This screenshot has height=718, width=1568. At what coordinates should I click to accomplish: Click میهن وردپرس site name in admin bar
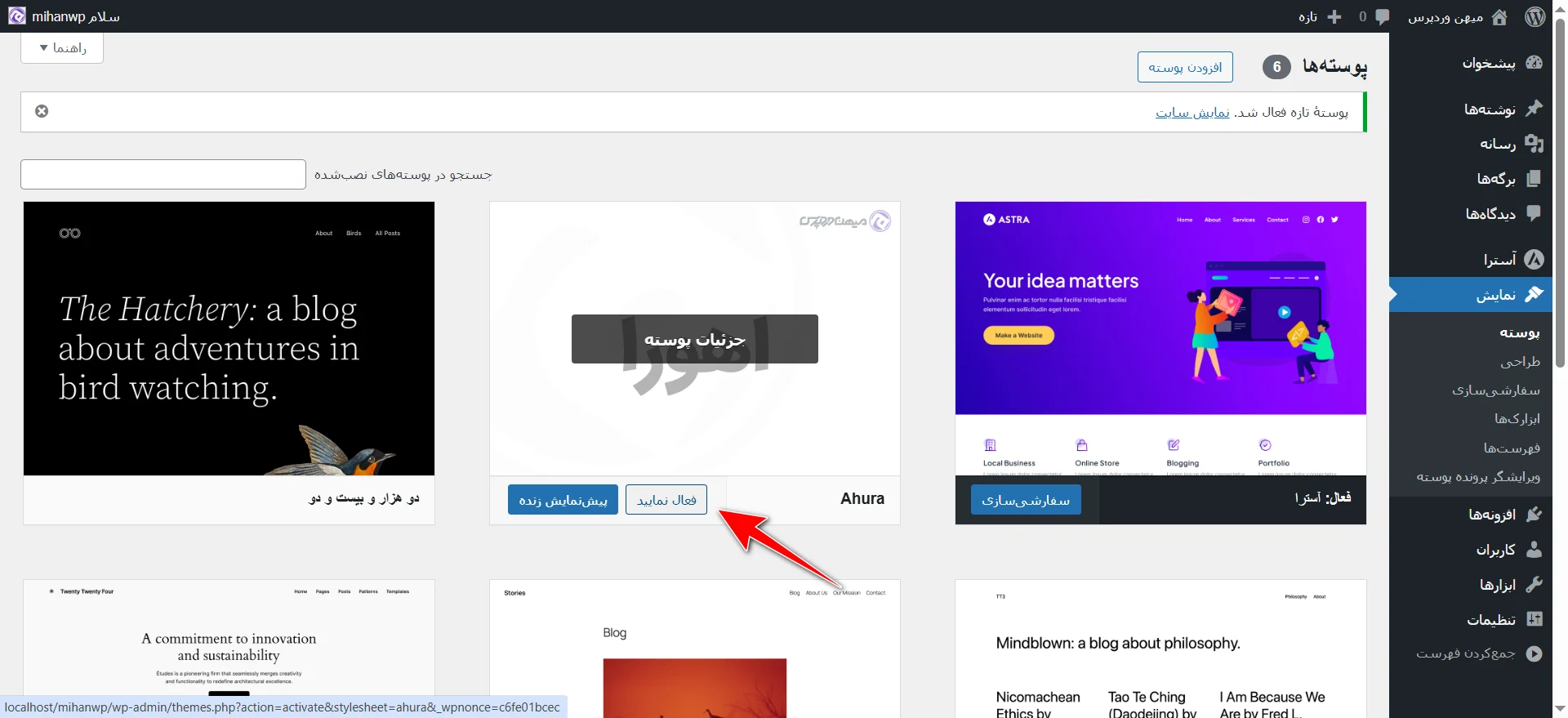1445,17
